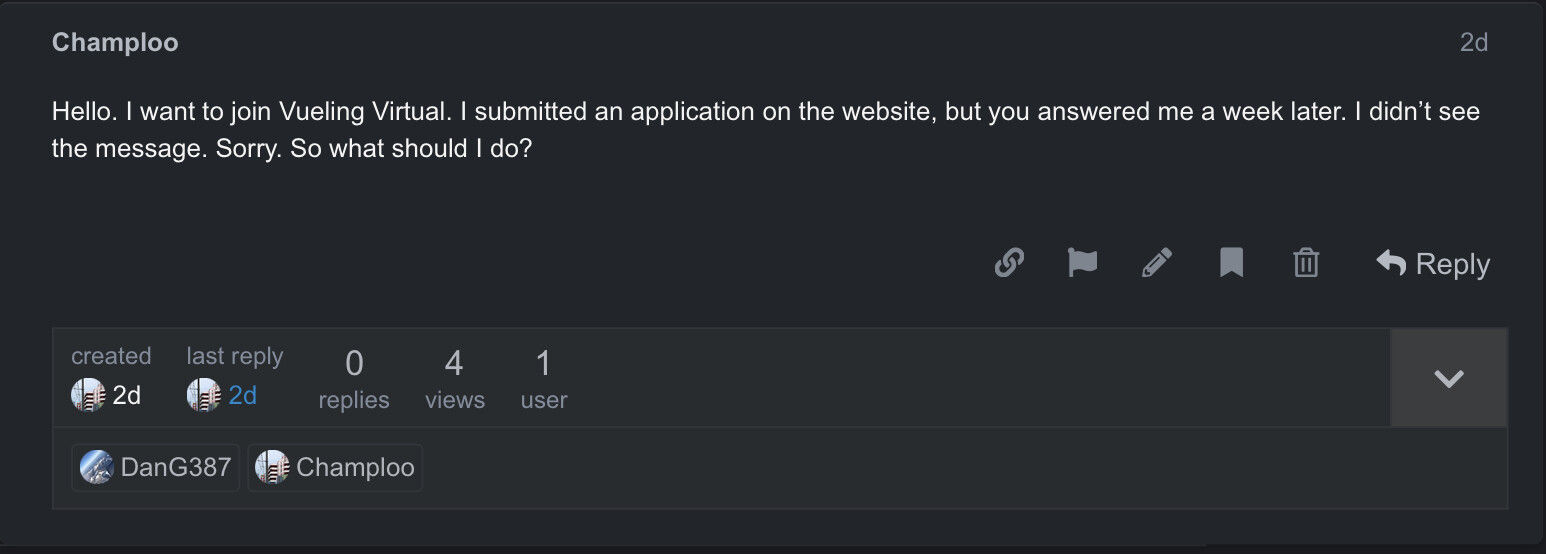Click the Reply button
1546x554 pixels.
point(1433,263)
